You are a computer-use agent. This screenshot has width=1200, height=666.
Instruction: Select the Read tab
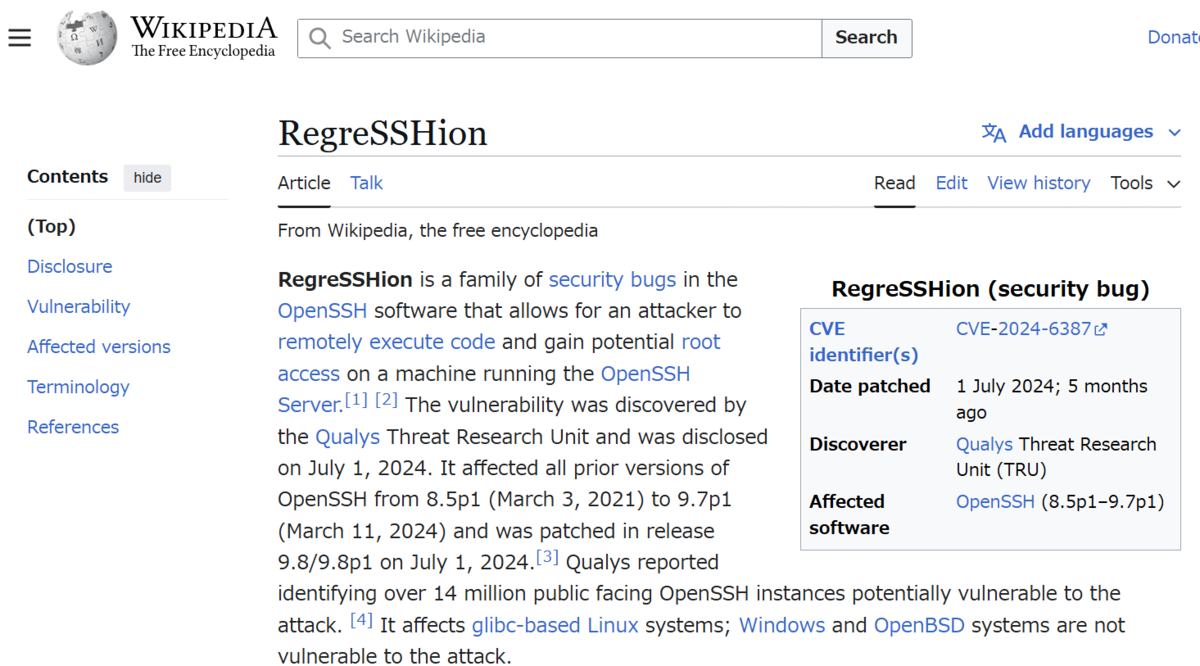click(895, 183)
